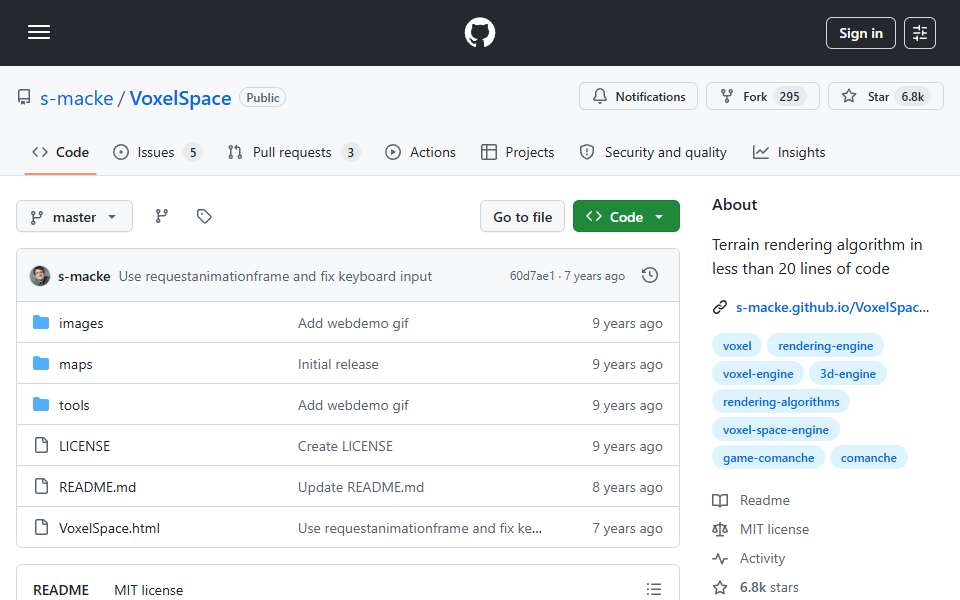Switch to MIT license tab below files
The width and height of the screenshot is (960, 600).
coord(148,590)
